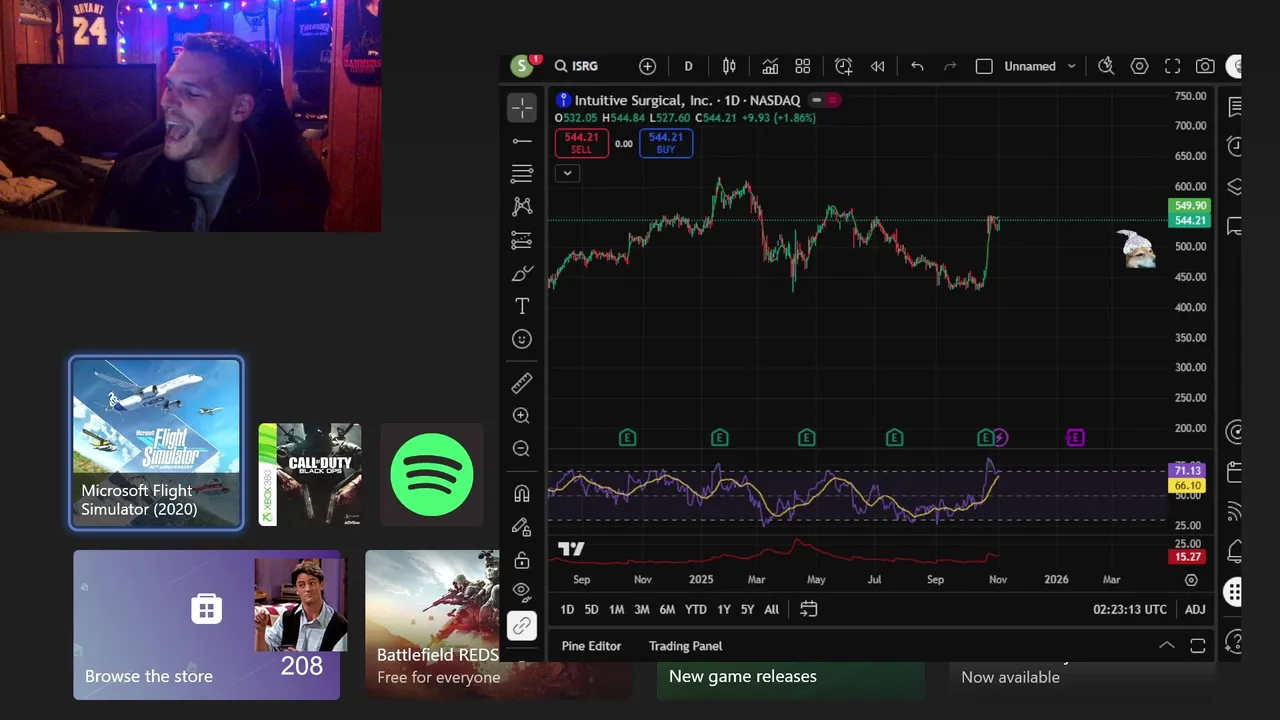This screenshot has height=720, width=1280.
Task: Hide all drawings with eye icon
Action: click(522, 592)
